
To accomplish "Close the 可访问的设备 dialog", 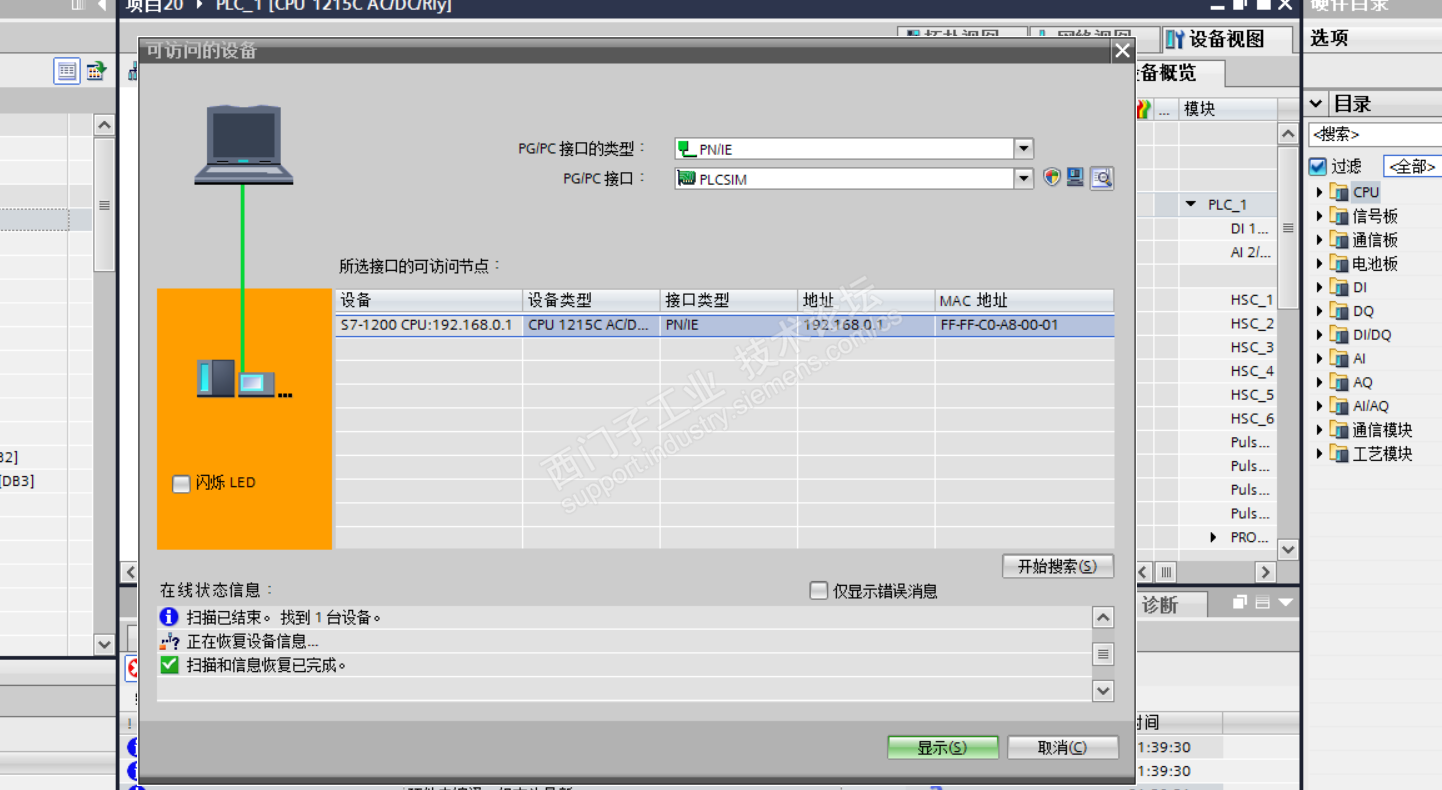I will [x=1123, y=50].
